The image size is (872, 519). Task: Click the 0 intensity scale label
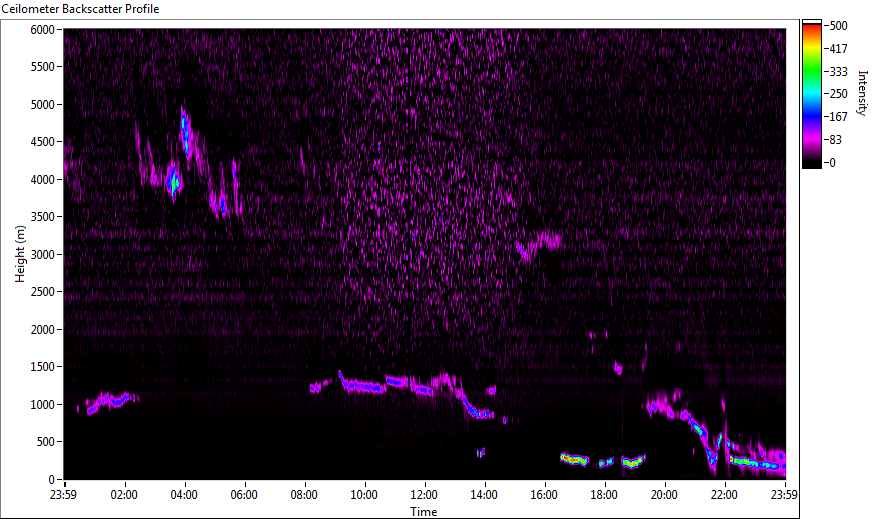click(x=832, y=162)
